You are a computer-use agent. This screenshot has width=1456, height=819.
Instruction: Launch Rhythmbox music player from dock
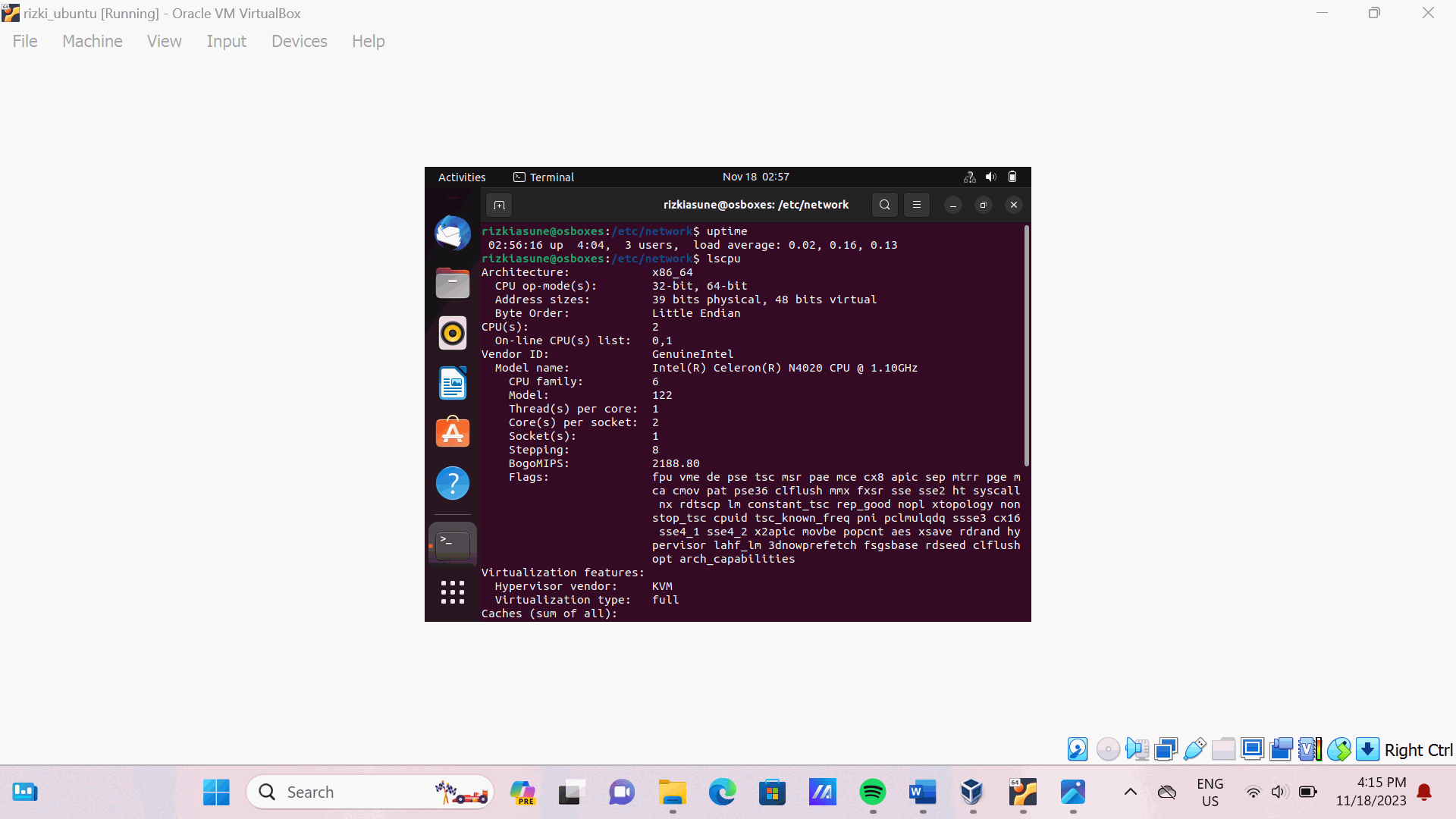[x=453, y=333]
